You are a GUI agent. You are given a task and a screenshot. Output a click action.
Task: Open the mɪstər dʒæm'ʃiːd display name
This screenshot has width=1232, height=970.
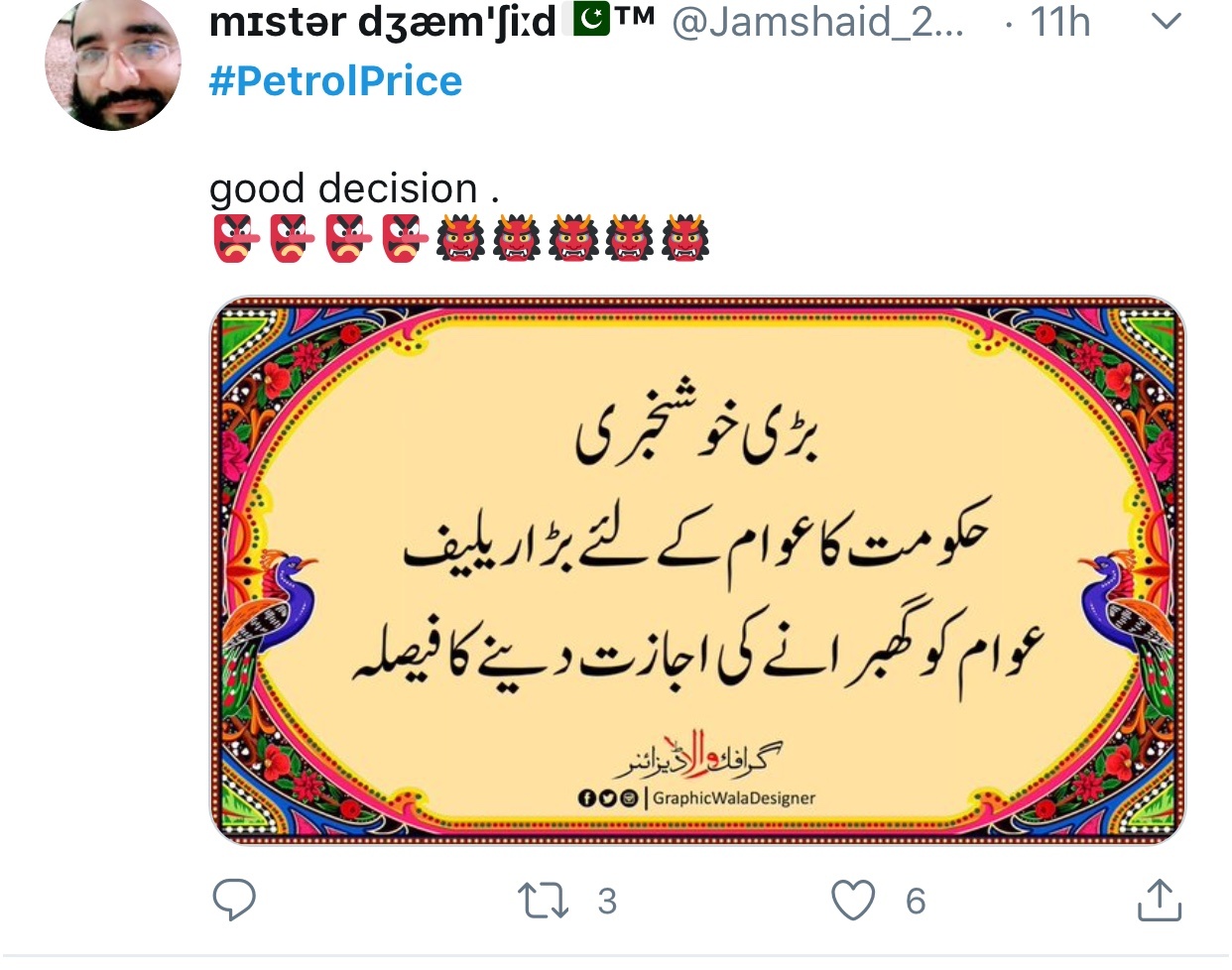click(383, 22)
